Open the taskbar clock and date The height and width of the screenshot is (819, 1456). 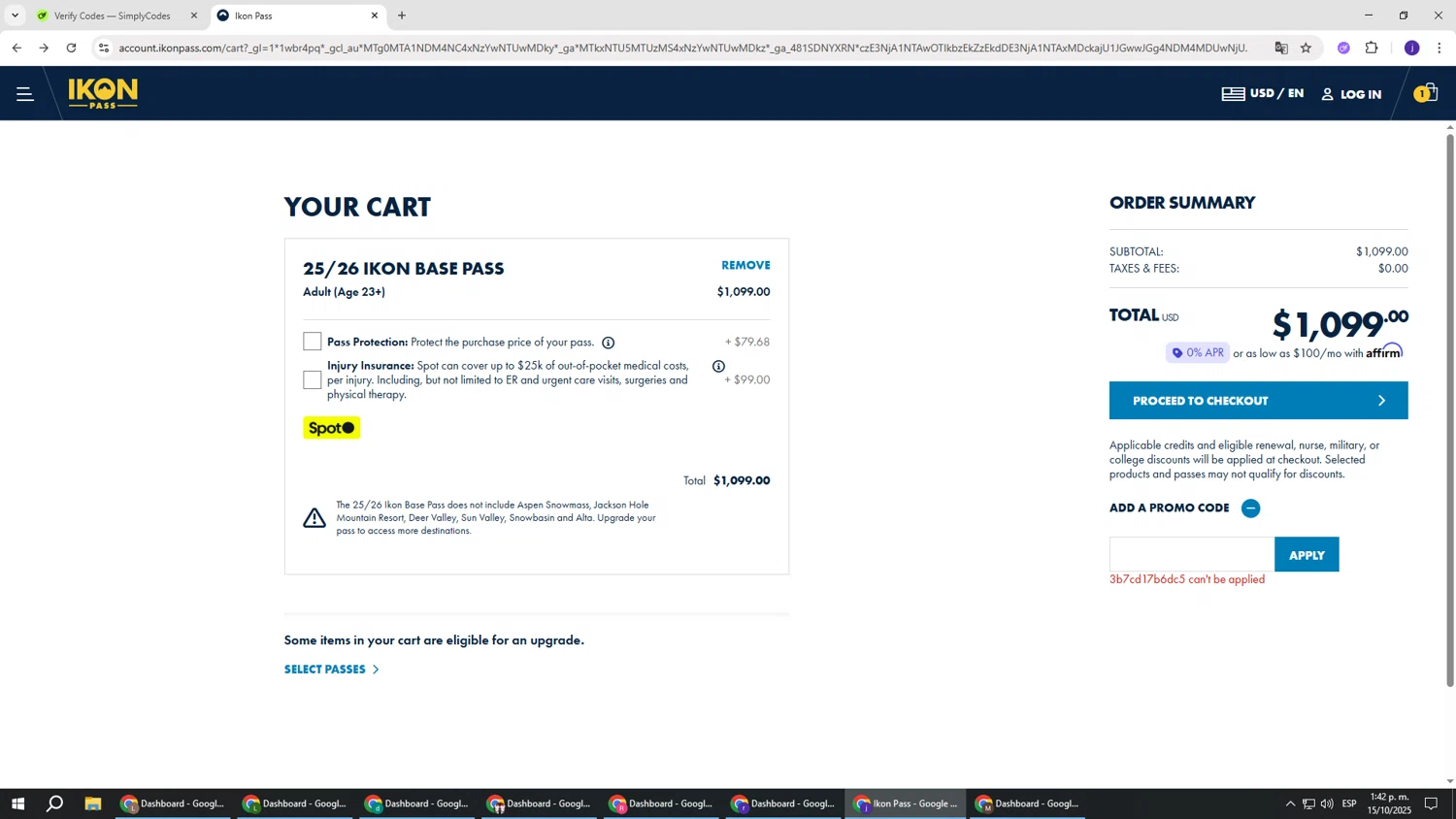(1389, 803)
